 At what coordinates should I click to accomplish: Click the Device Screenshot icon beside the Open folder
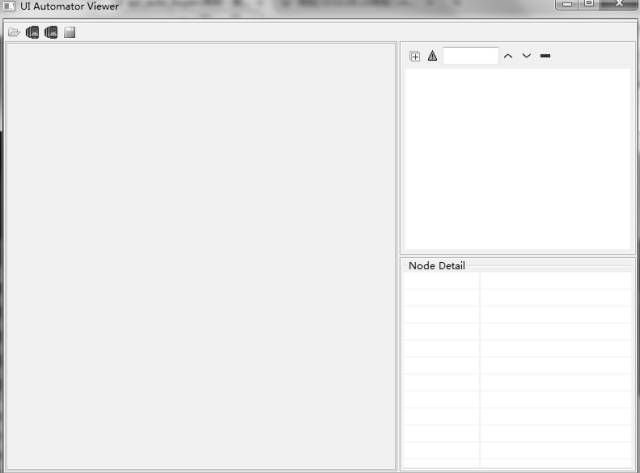point(32,32)
